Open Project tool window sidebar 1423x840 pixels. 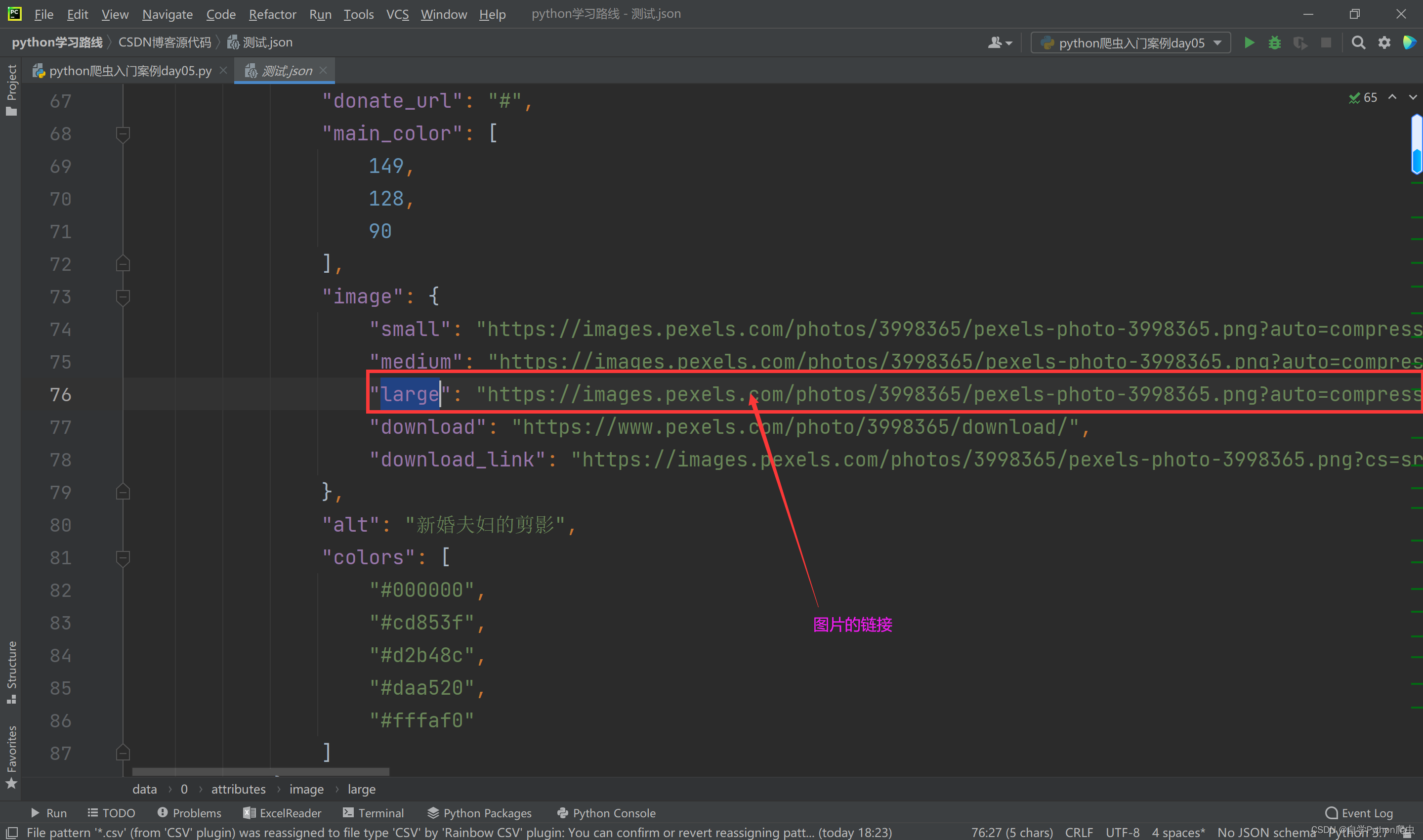11,89
